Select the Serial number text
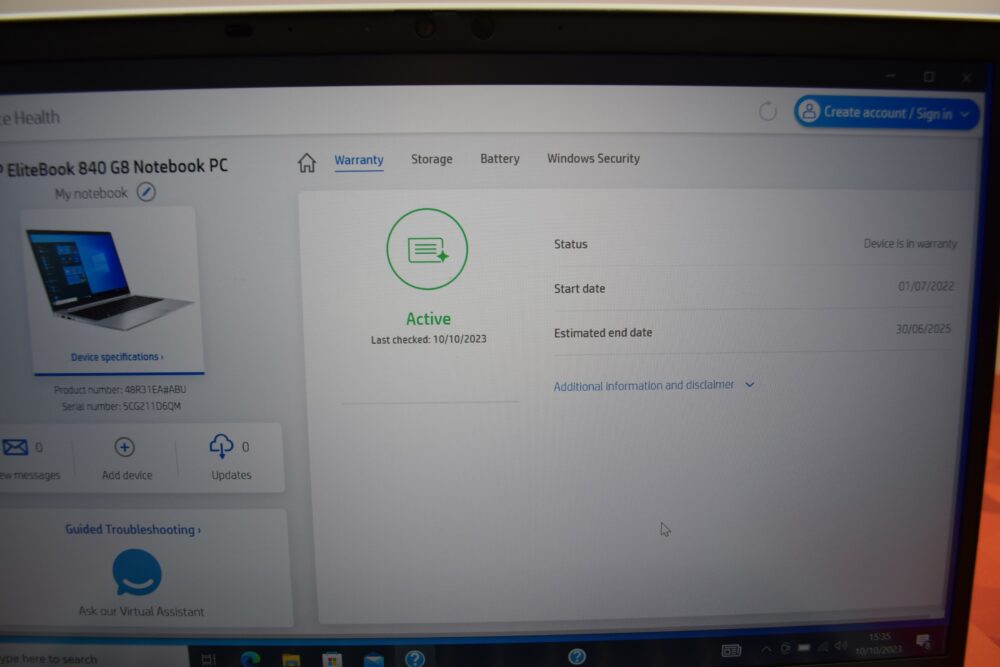The image size is (1000, 667). pyautogui.click(x=121, y=406)
